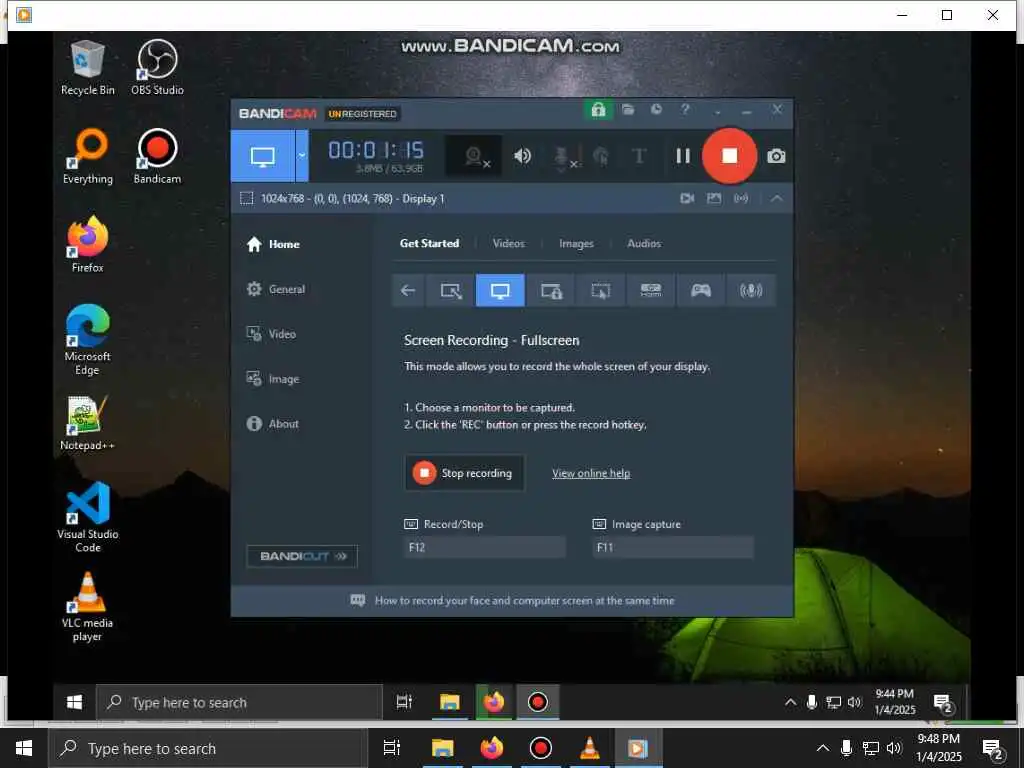Image resolution: width=1024 pixels, height=768 pixels.
Task: Click the Stop recording button
Action: point(464,473)
